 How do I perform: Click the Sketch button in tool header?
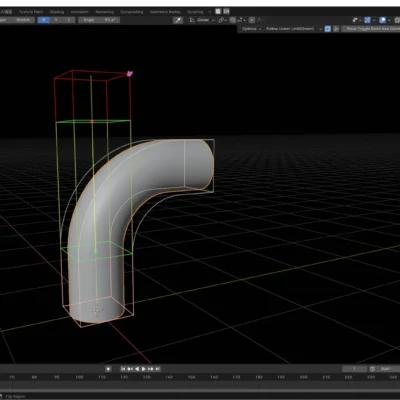[23, 20]
